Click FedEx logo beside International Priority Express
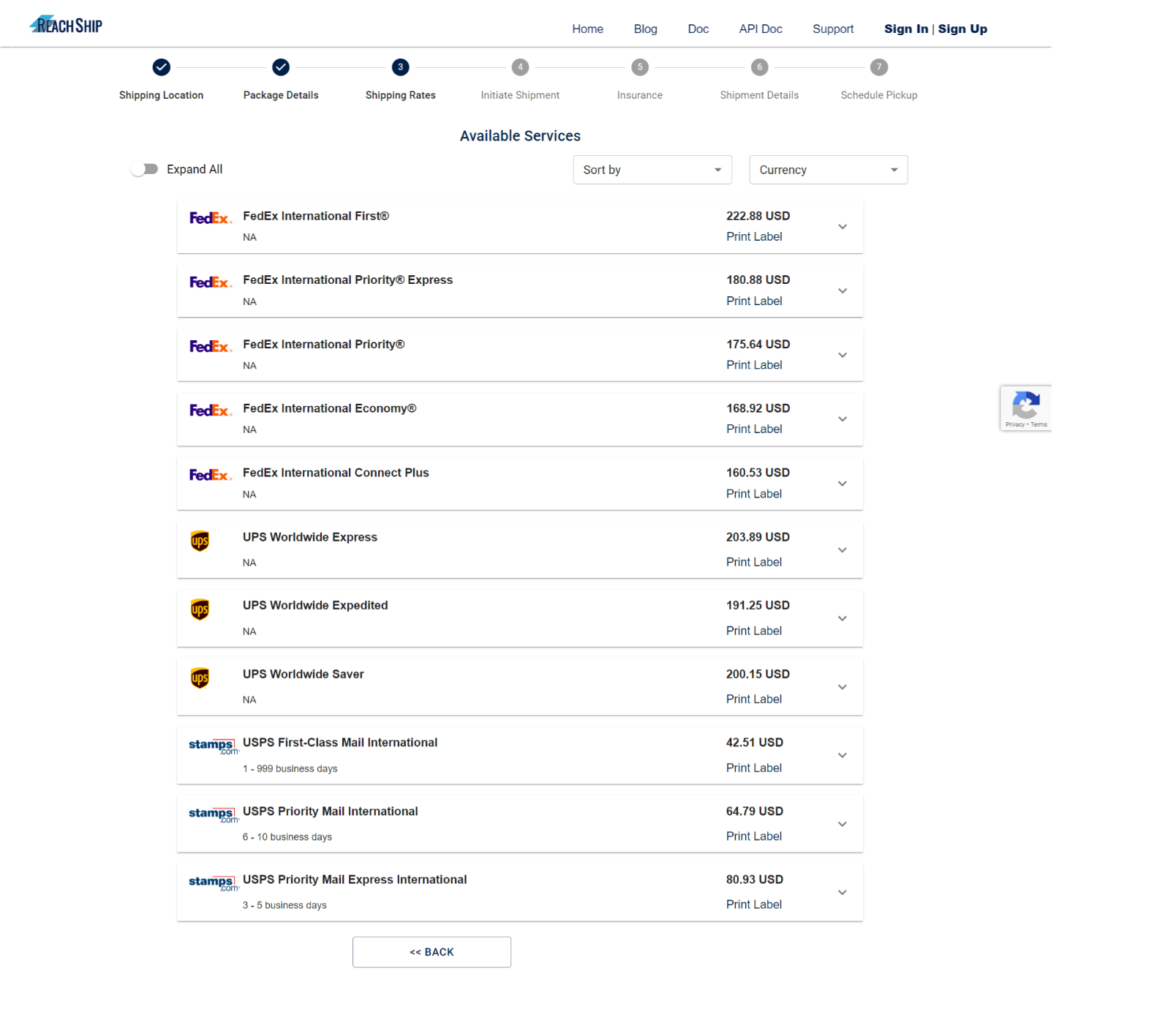This screenshot has height=1009, width=1176. (x=211, y=282)
